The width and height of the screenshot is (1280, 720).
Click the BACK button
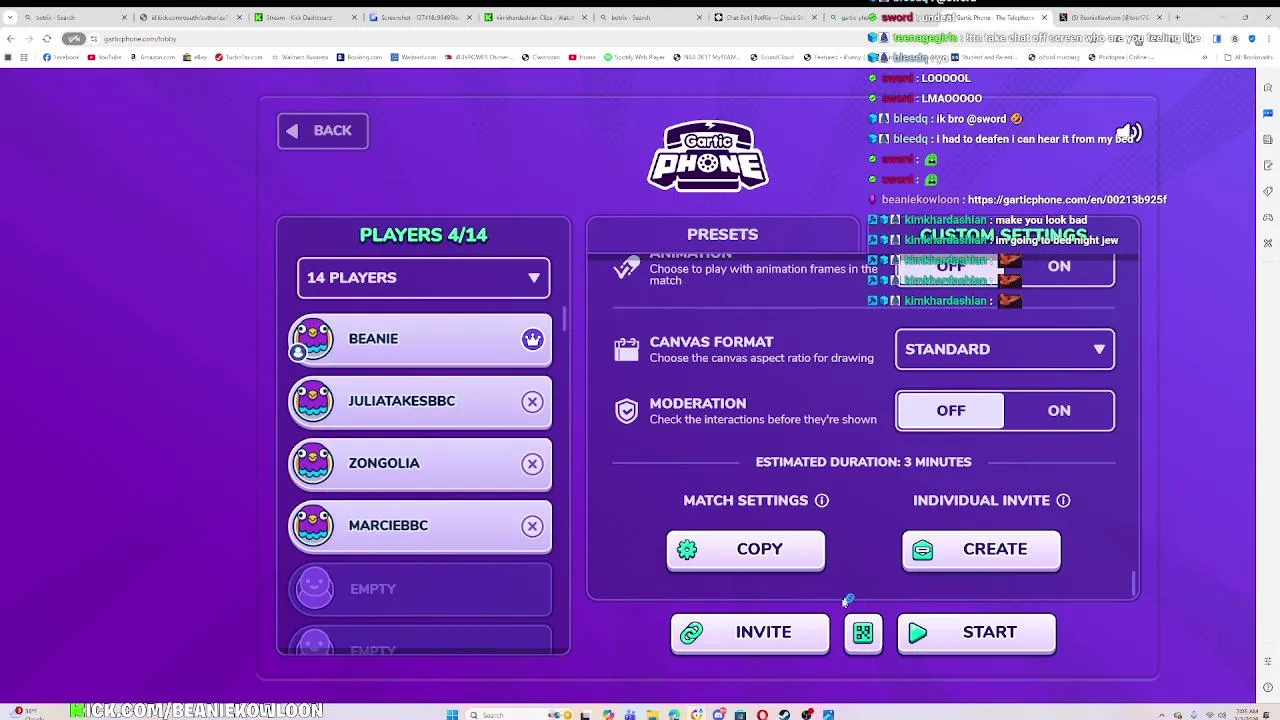[x=322, y=131]
